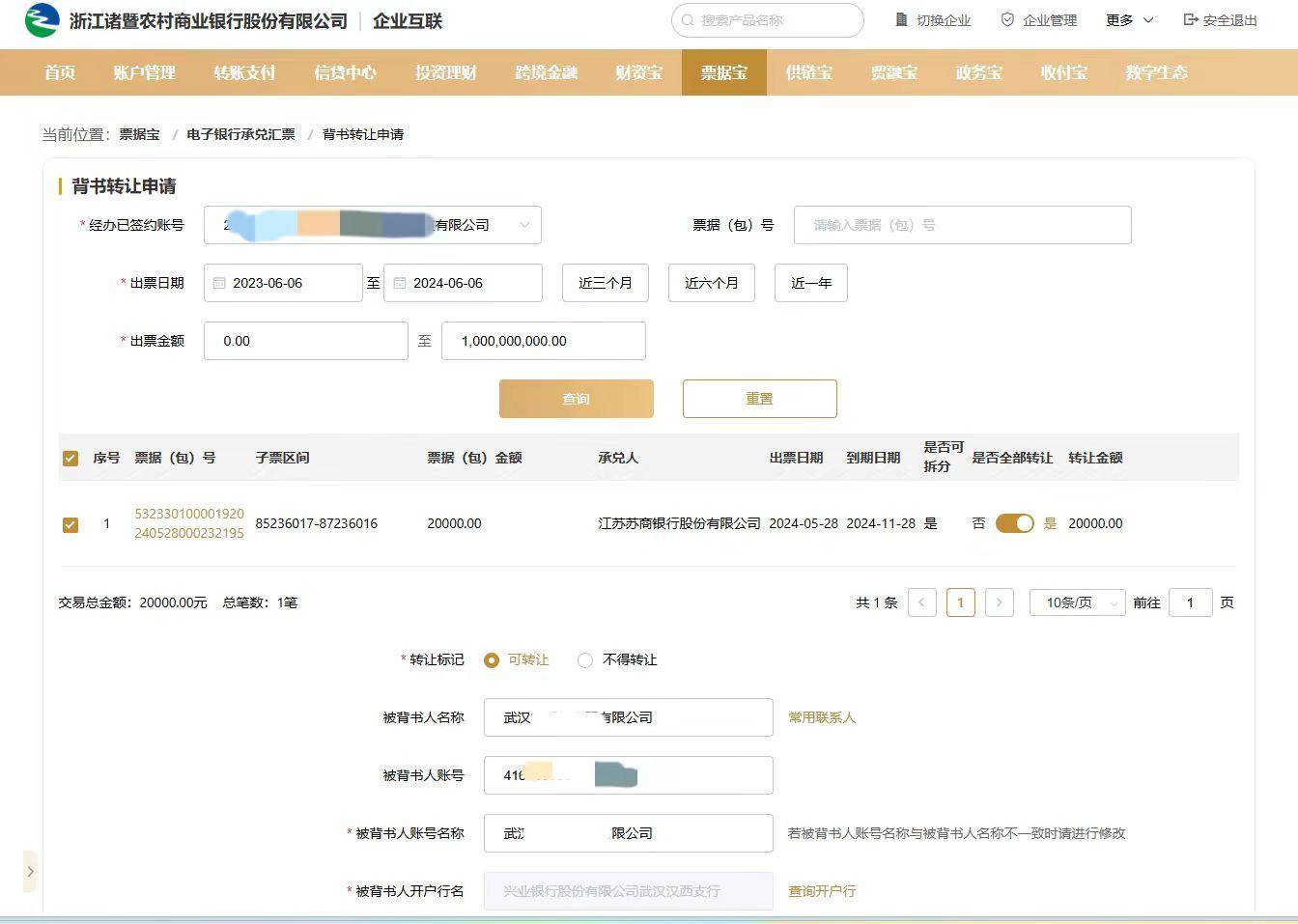
Task: Click the 查询 search button
Action: tap(577, 399)
